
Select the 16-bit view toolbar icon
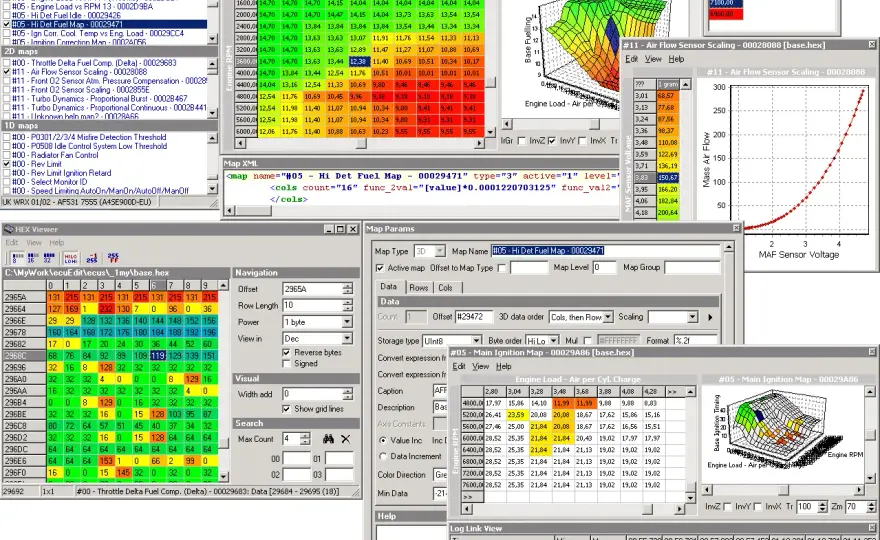coord(33,258)
